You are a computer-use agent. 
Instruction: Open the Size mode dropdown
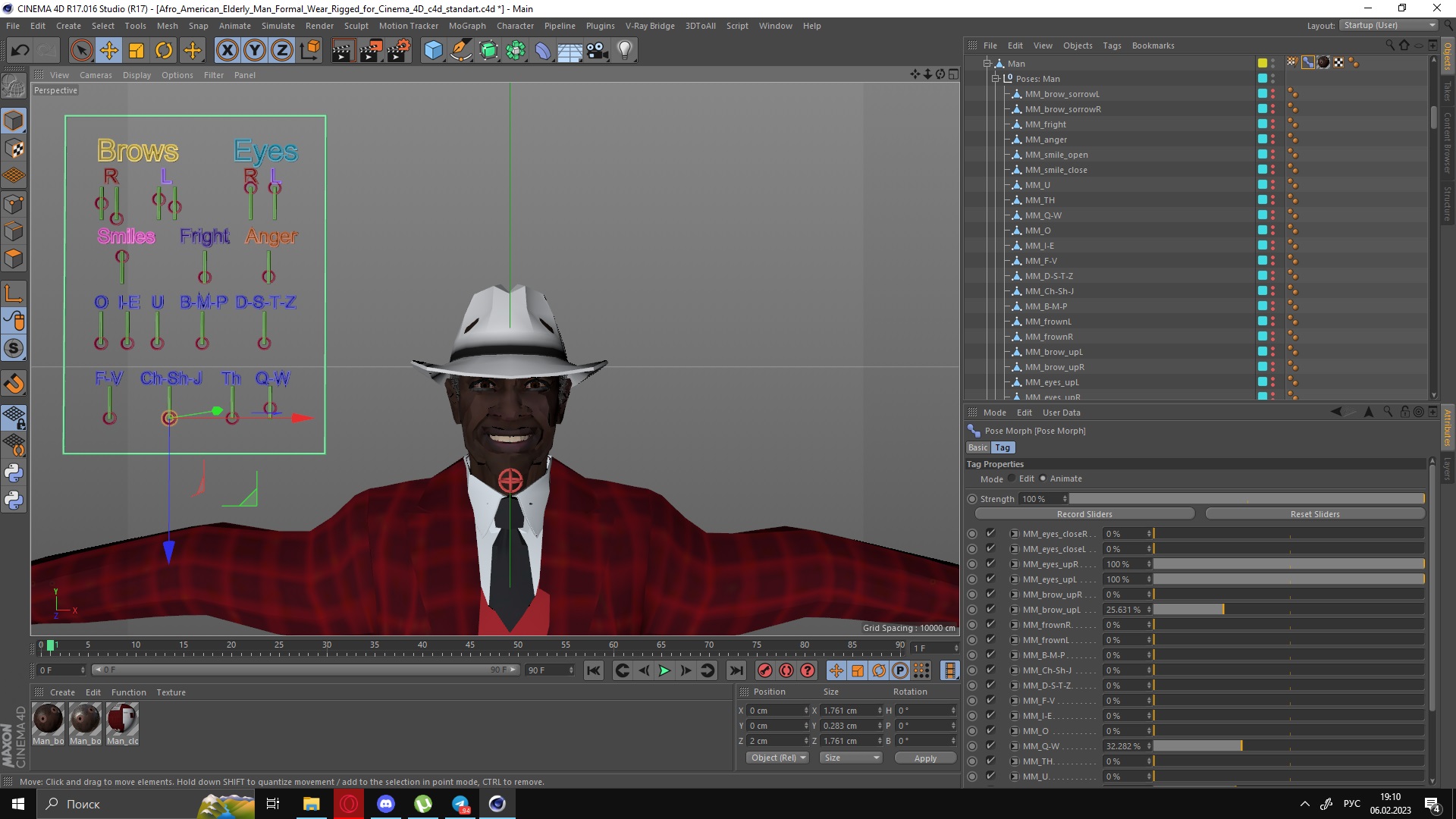tap(852, 758)
